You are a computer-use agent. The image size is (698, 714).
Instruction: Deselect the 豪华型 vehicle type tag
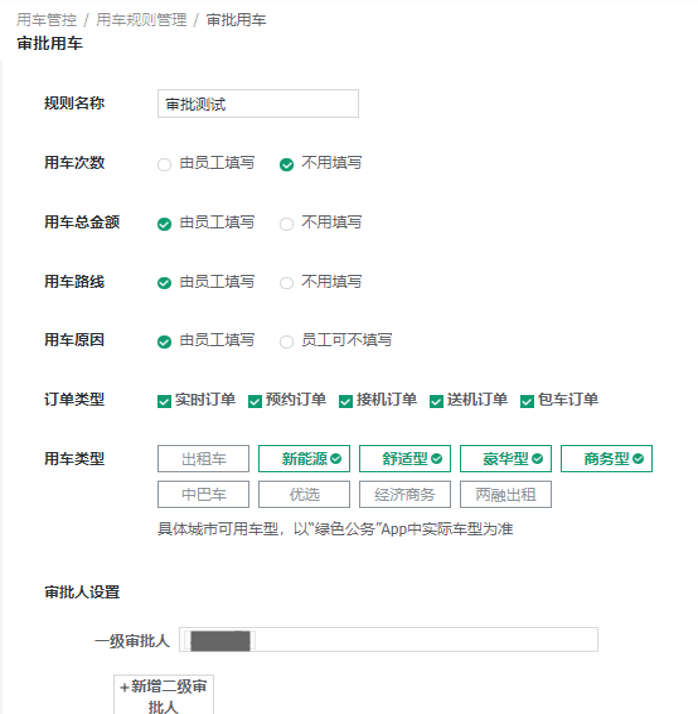pyautogui.click(x=506, y=459)
